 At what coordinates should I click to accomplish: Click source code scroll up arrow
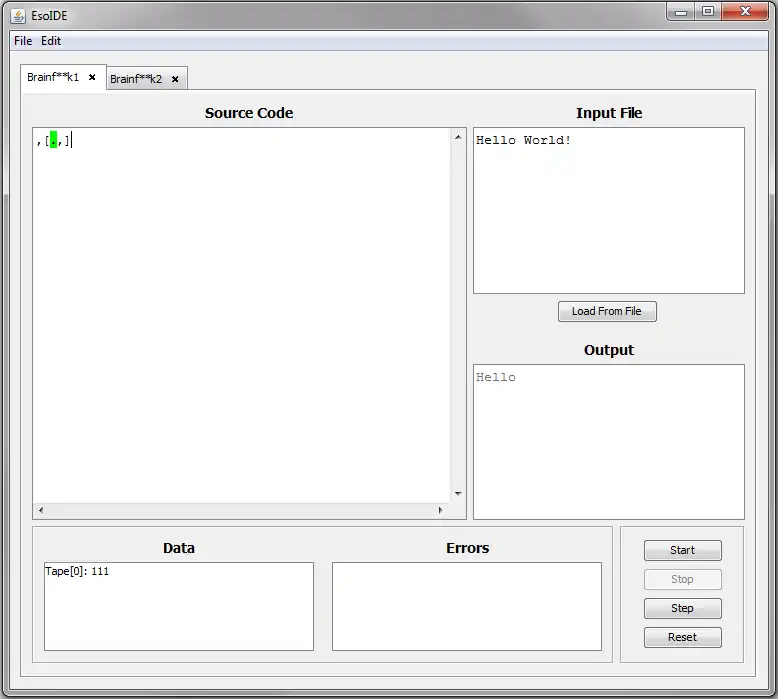point(458,137)
